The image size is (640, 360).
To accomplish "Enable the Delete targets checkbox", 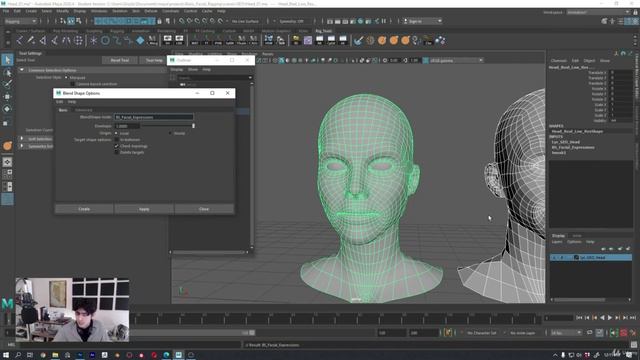I will coord(116,152).
